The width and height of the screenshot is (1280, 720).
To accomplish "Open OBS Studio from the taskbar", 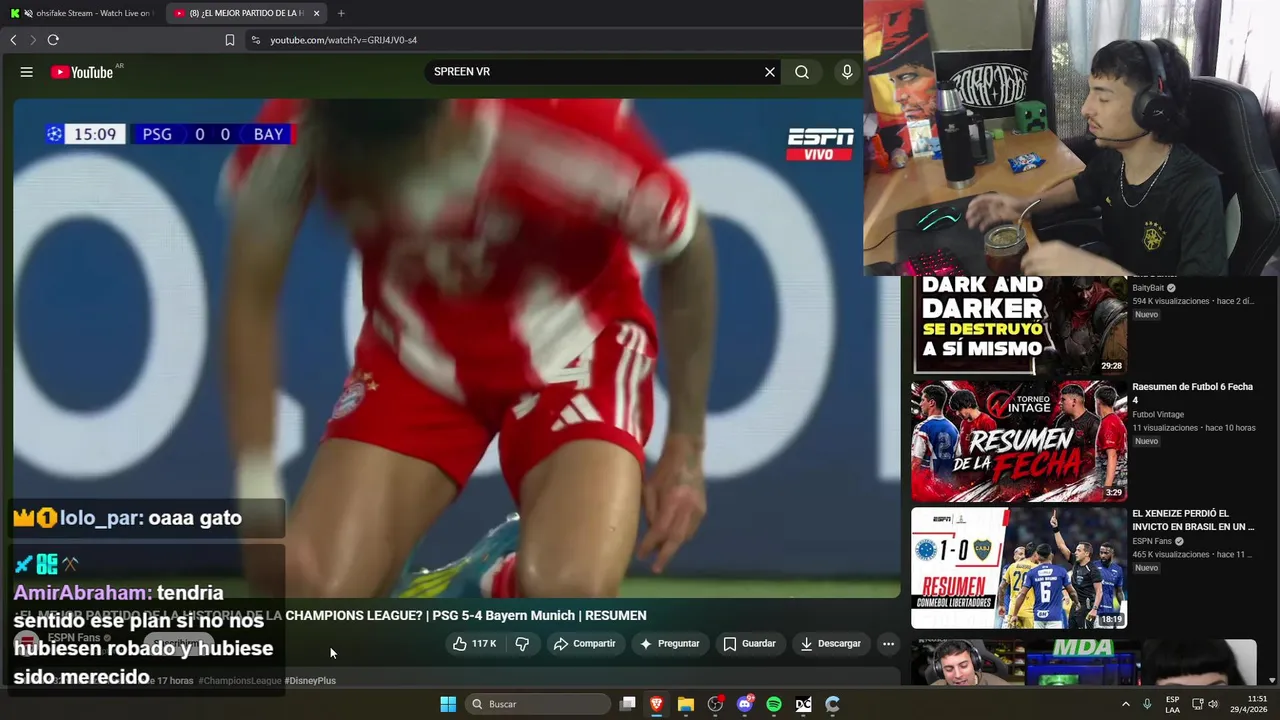I will pos(715,704).
